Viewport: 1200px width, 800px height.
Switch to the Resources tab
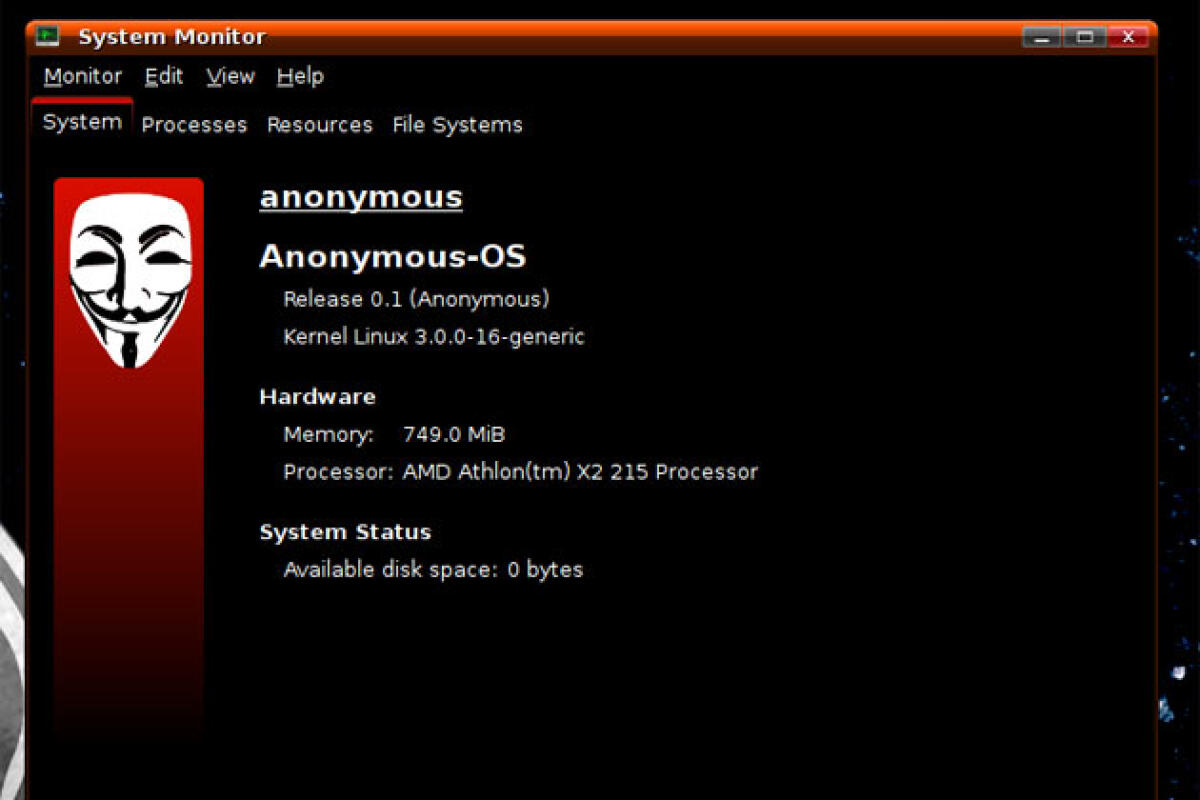tap(320, 125)
